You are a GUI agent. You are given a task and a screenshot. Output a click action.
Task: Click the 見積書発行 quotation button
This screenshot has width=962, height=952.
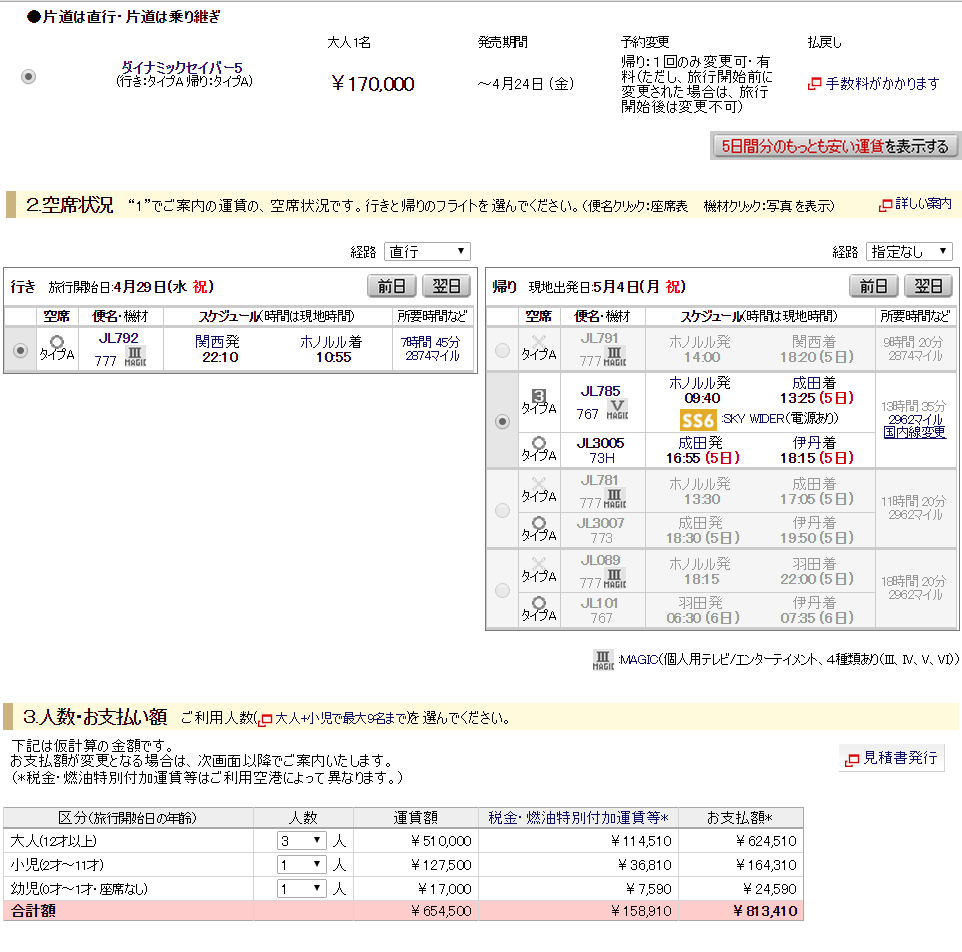tap(891, 758)
